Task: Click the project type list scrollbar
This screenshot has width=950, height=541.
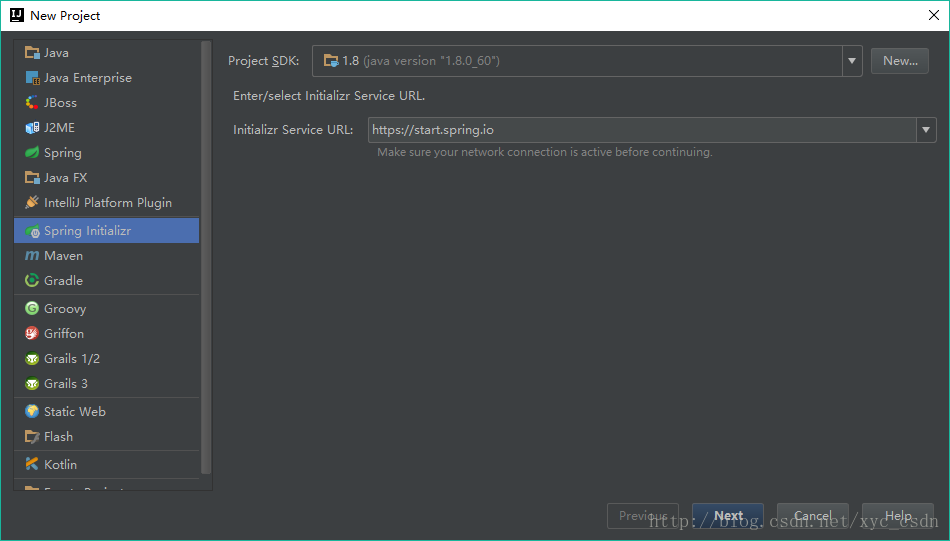Action: pyautogui.click(x=206, y=257)
